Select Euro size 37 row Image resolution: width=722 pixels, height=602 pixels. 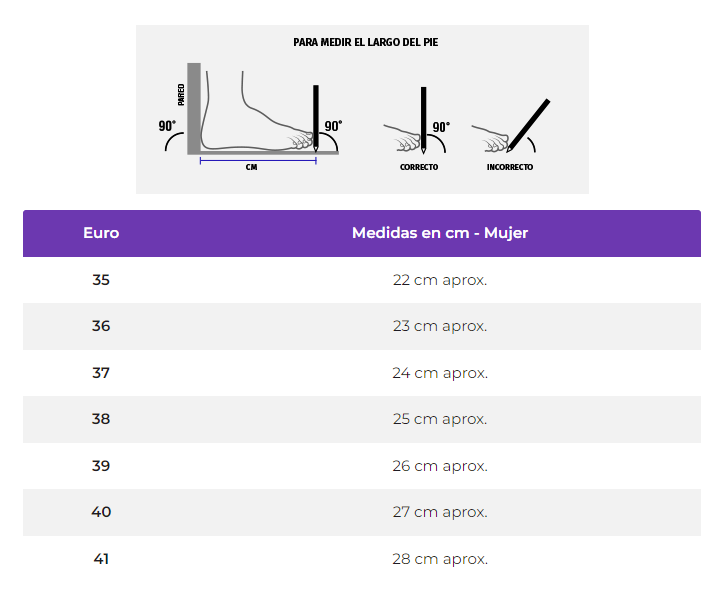(x=362, y=373)
